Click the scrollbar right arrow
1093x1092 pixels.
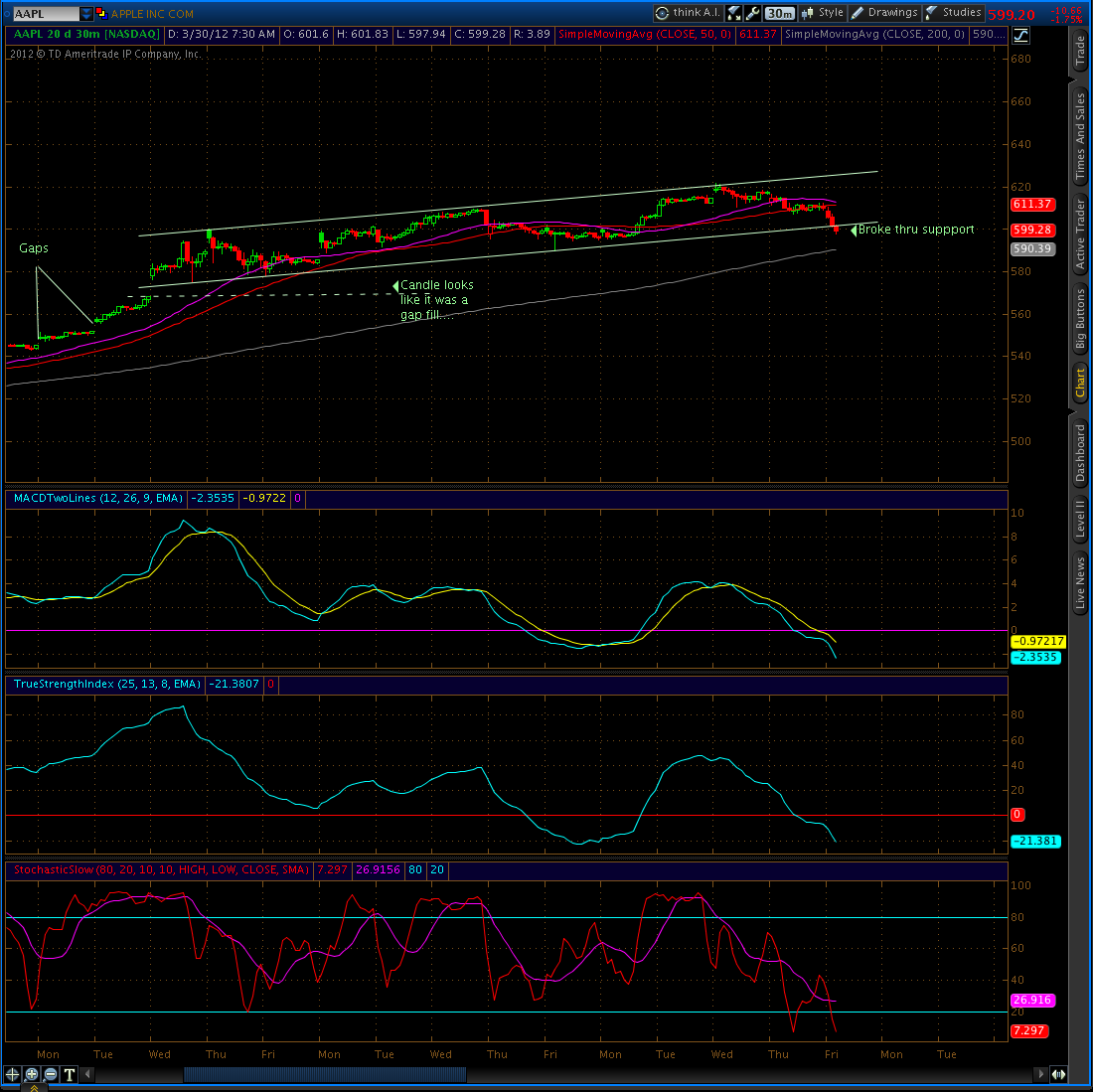1041,1074
